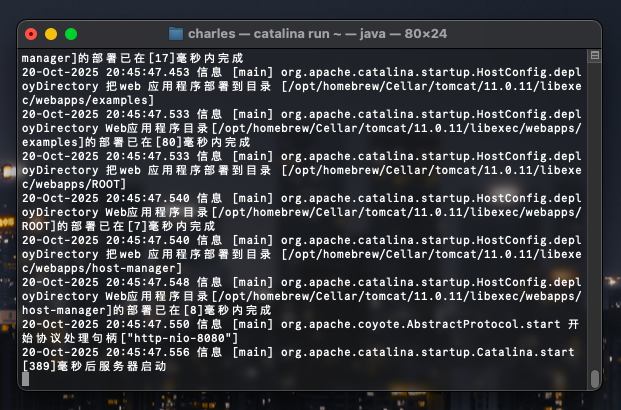Click the path text "c/webapps/ROOT]"
The height and width of the screenshot is (410, 621).
(x=74, y=184)
